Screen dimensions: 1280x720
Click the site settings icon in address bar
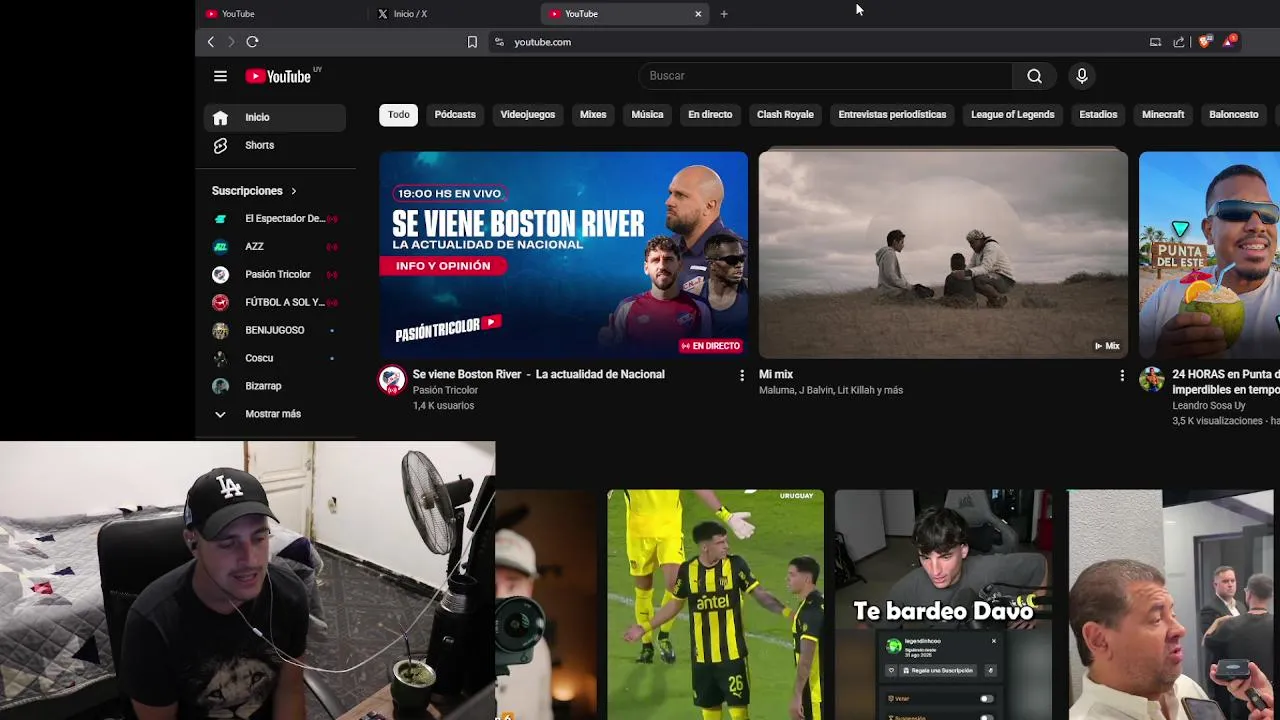[x=499, y=42]
